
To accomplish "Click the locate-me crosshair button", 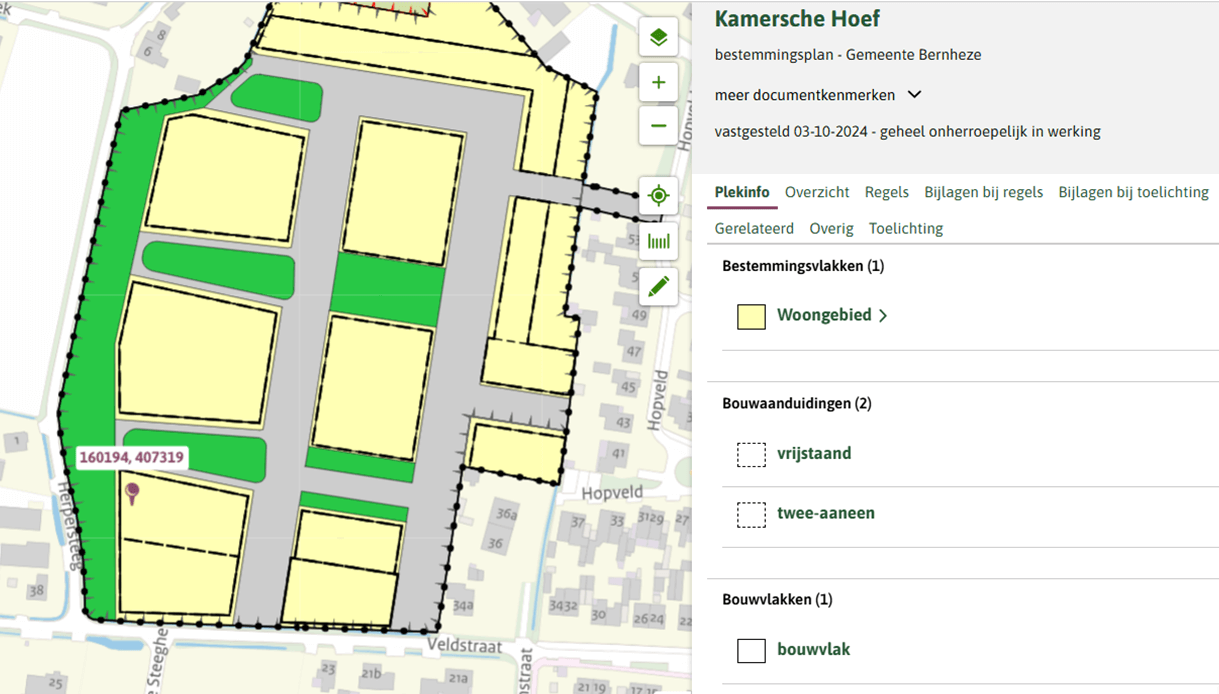I will point(658,195).
